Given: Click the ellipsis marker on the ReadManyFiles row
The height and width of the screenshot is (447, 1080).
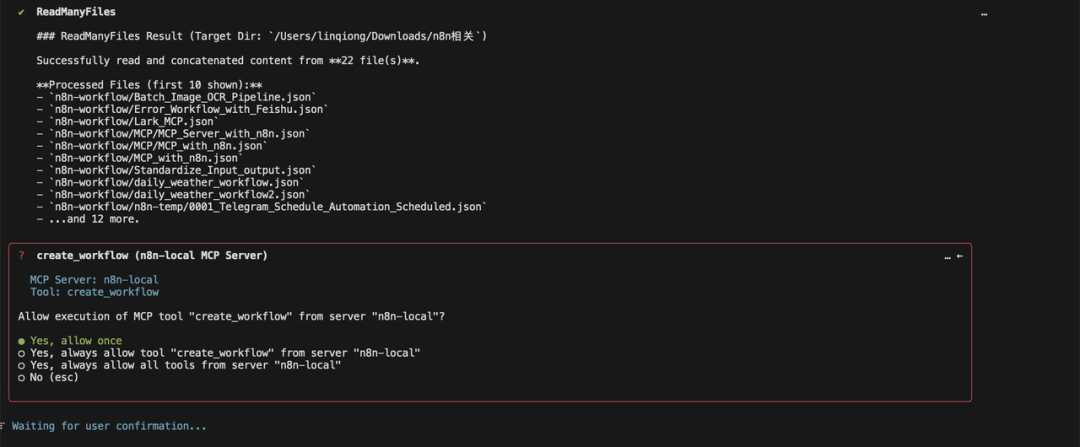Looking at the screenshot, I should [x=984, y=13].
